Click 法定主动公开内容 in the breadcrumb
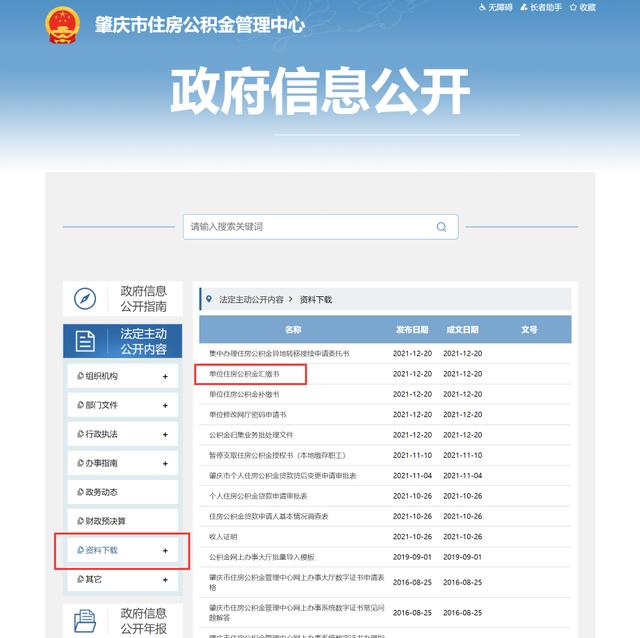 pos(251,300)
